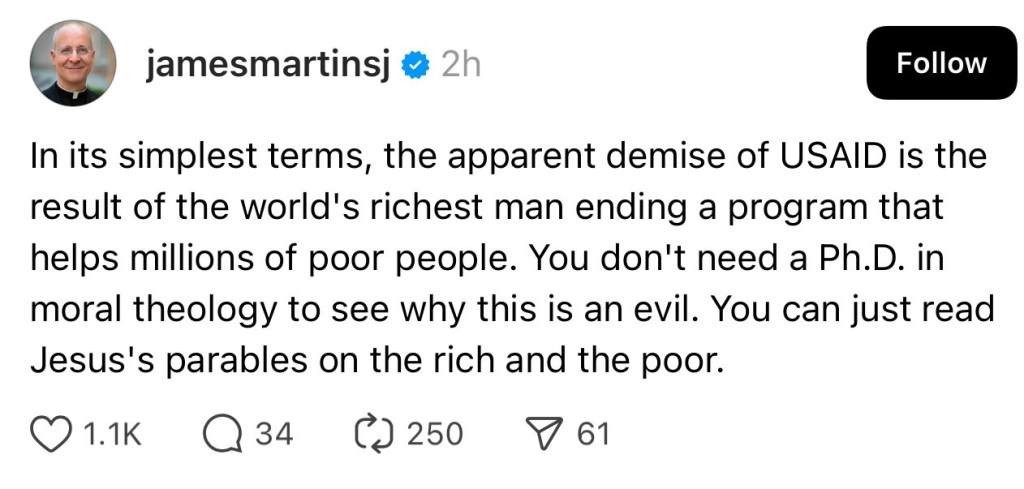Like the post with the heart icon

[54, 433]
